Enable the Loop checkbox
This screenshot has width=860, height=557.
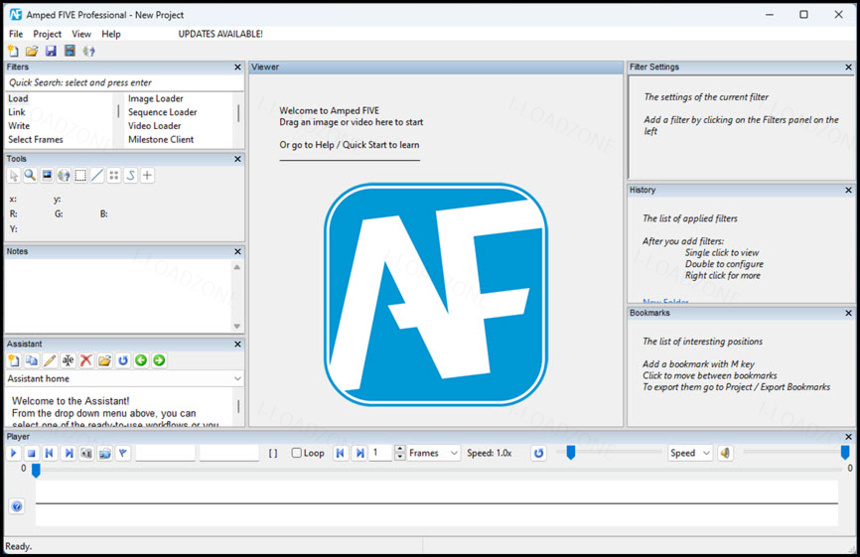coord(296,453)
